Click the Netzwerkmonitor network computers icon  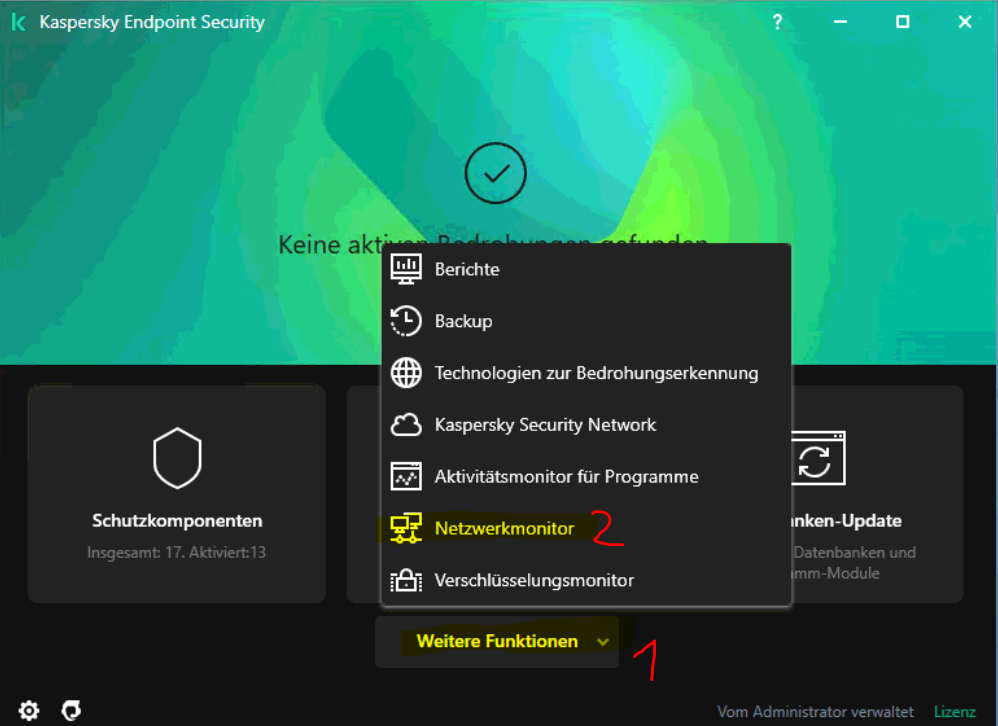406,528
